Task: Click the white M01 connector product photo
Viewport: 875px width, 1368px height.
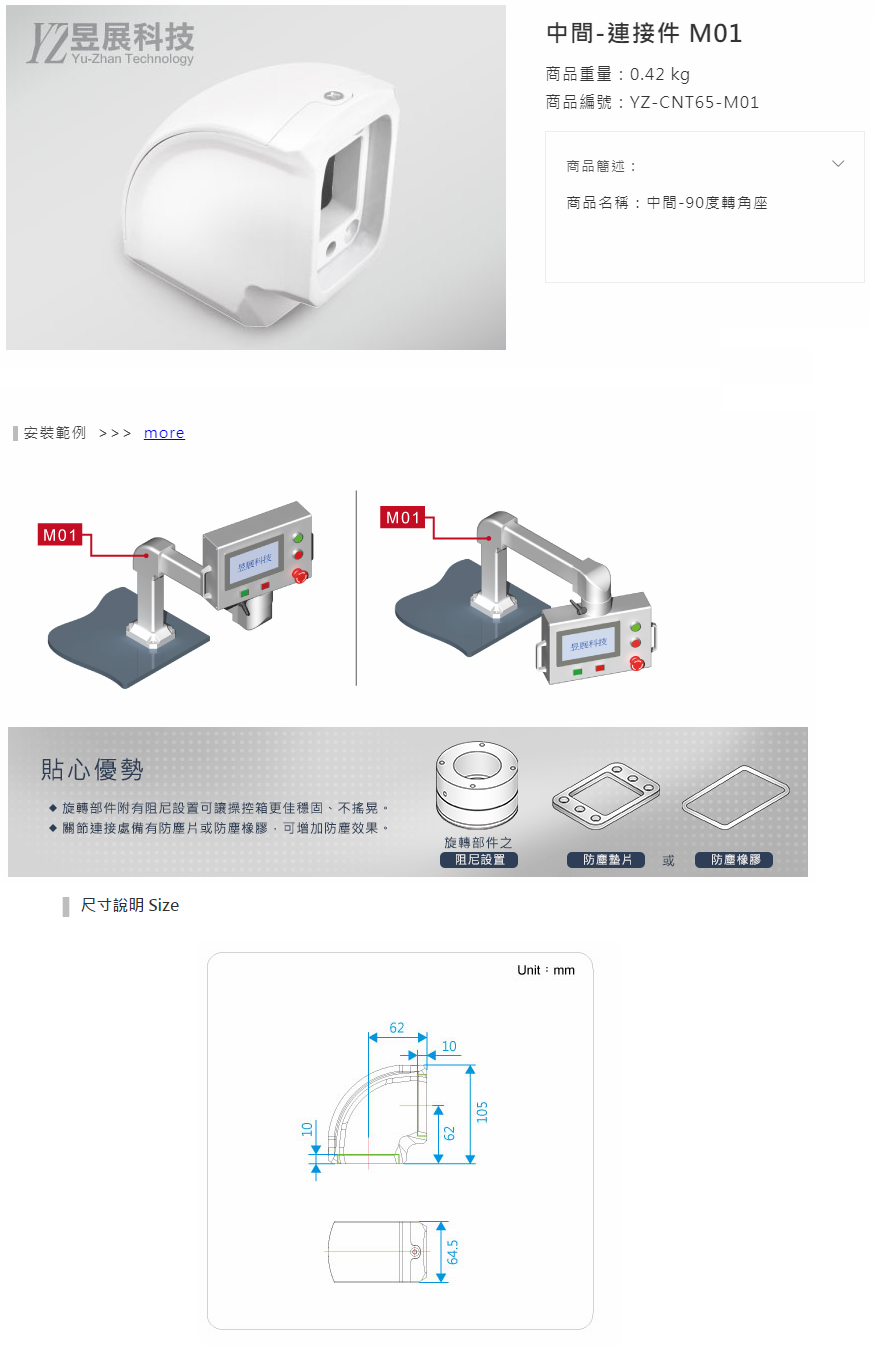Action: click(256, 178)
